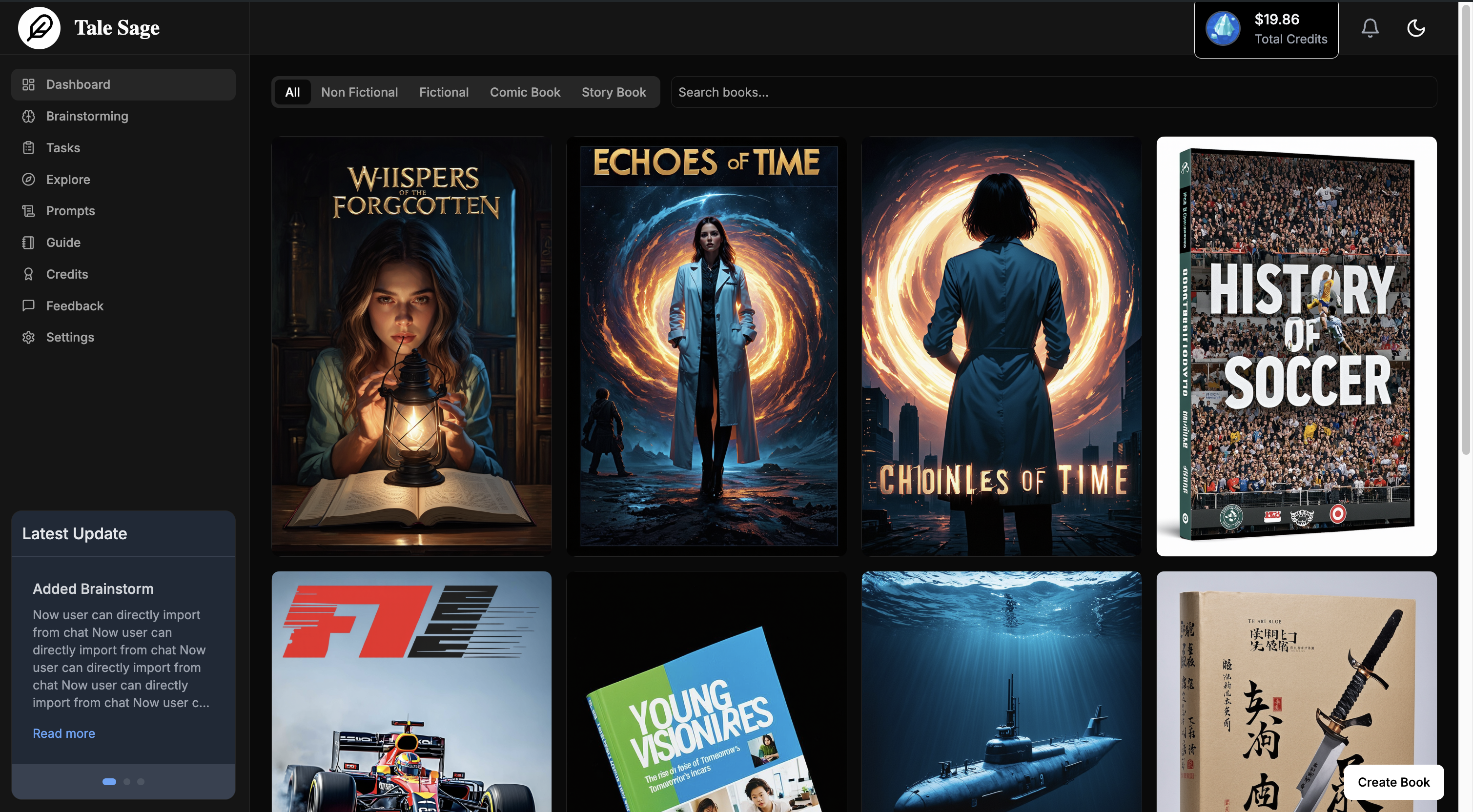This screenshot has height=812, width=1473.
Task: Click the Latest Update heading
Action: coord(74,533)
